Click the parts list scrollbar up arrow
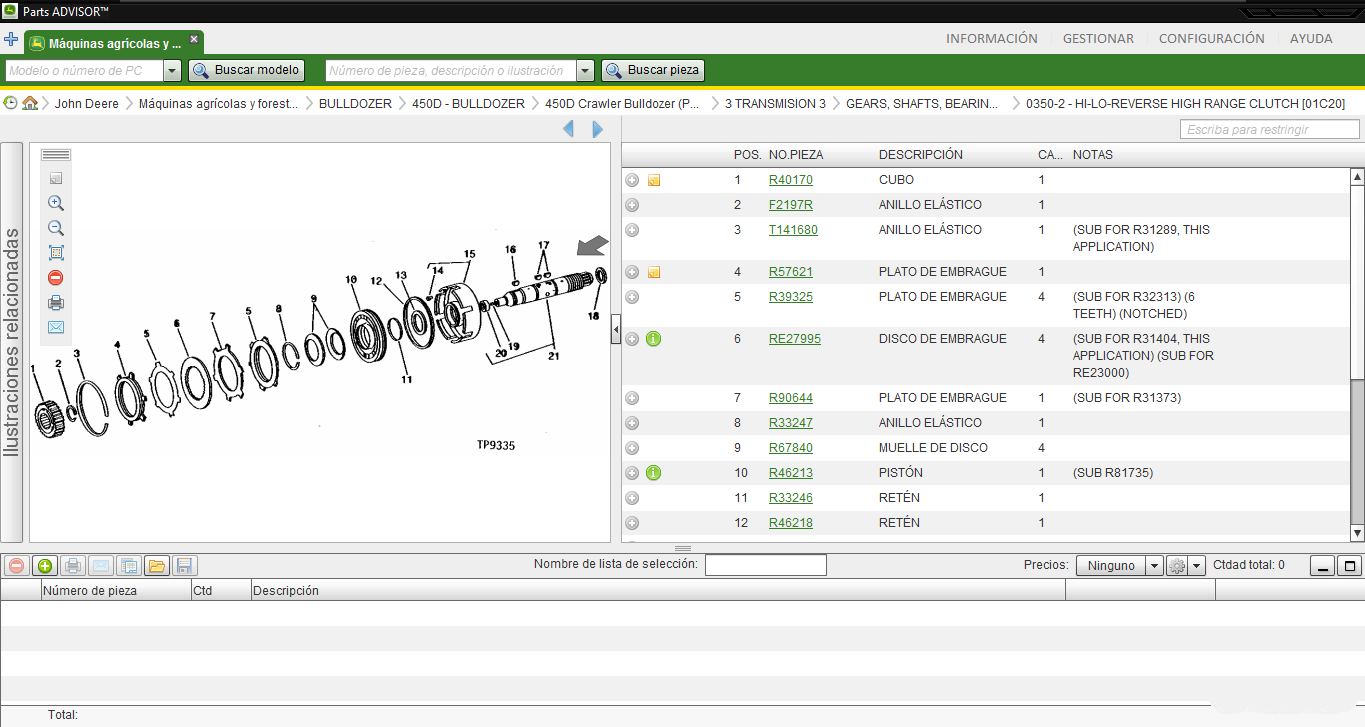Image resolution: width=1365 pixels, height=727 pixels. click(1357, 177)
